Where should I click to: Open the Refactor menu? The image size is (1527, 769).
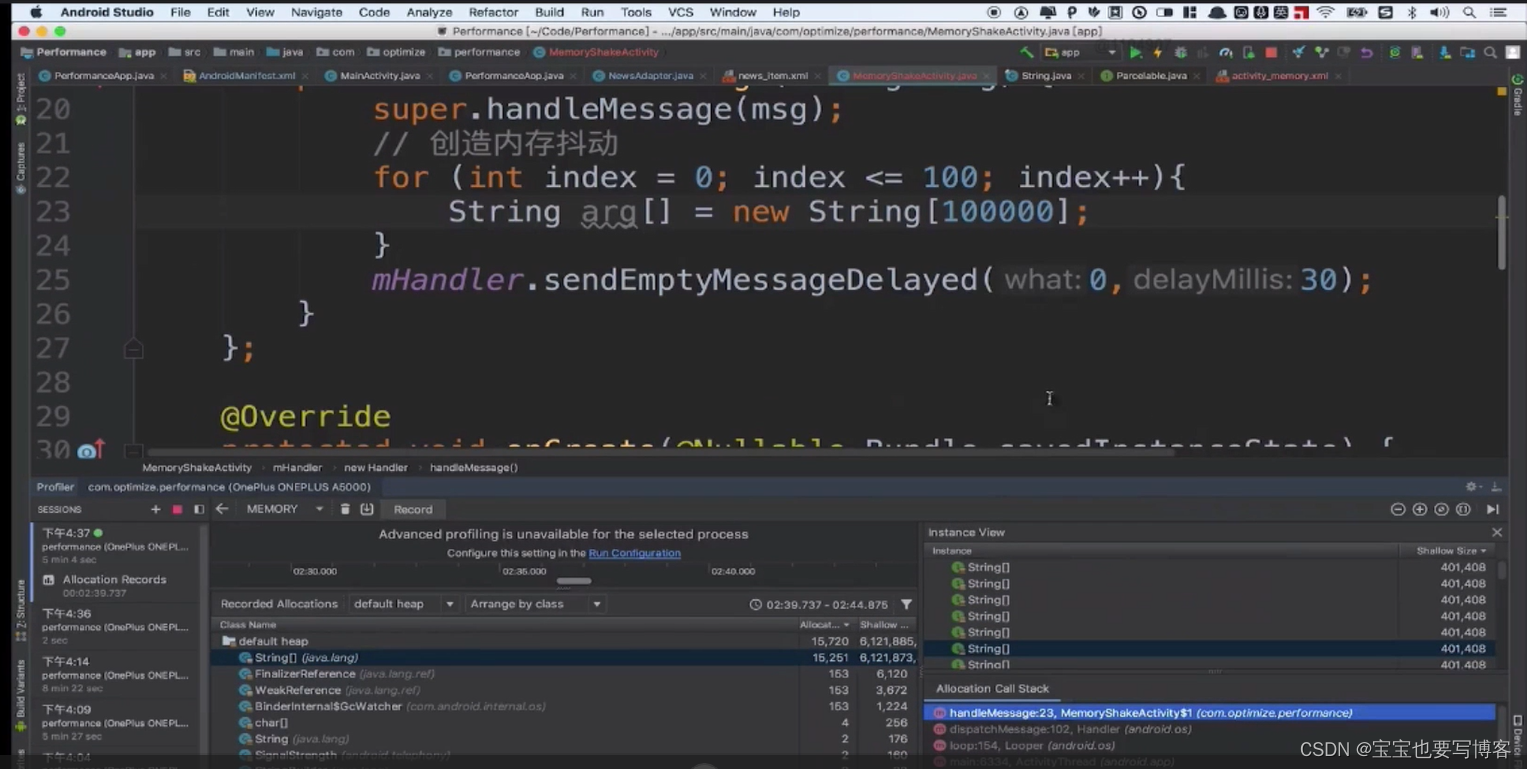tap(493, 12)
